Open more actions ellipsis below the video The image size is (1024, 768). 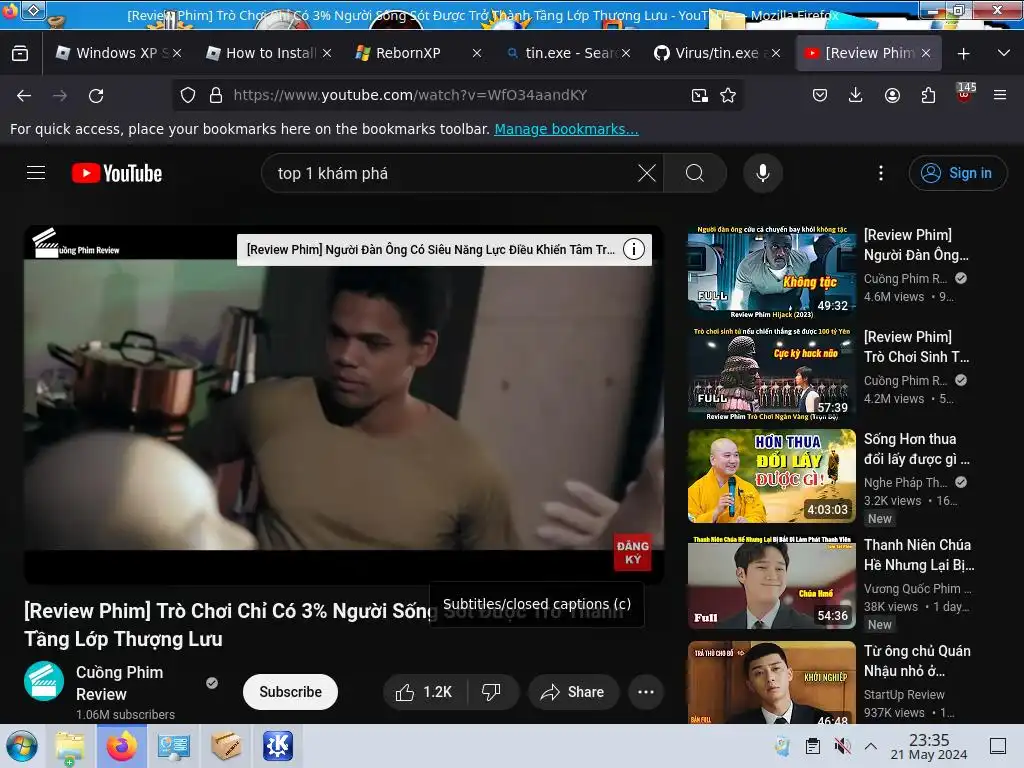[645, 692]
